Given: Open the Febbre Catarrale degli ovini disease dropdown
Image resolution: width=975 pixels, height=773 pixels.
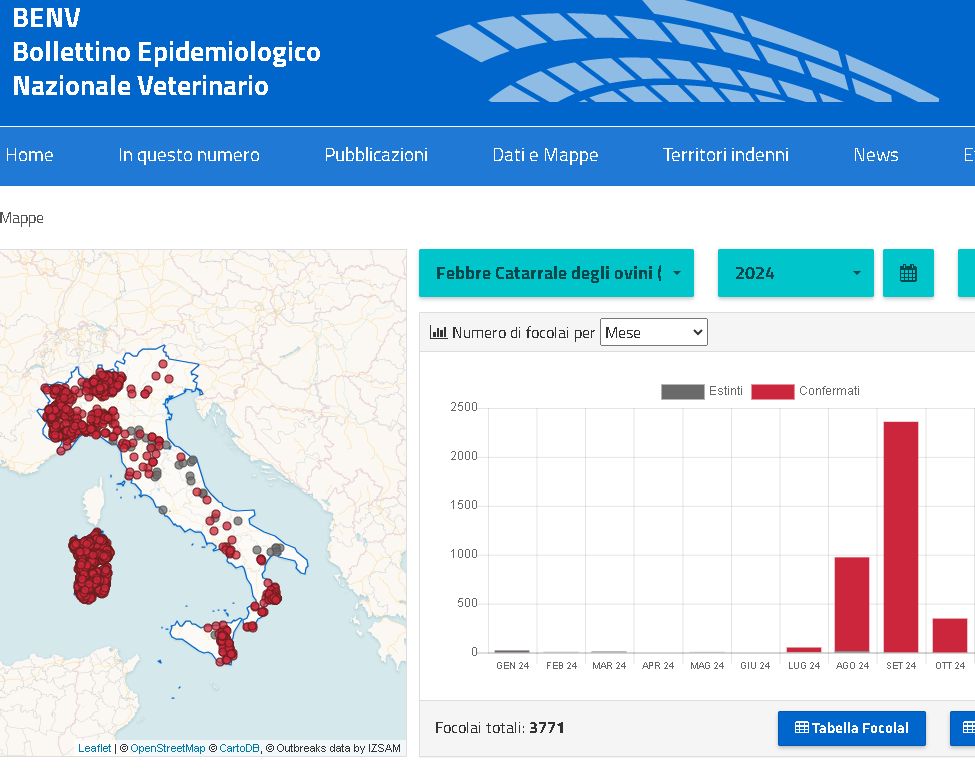Looking at the screenshot, I should click(x=556, y=272).
